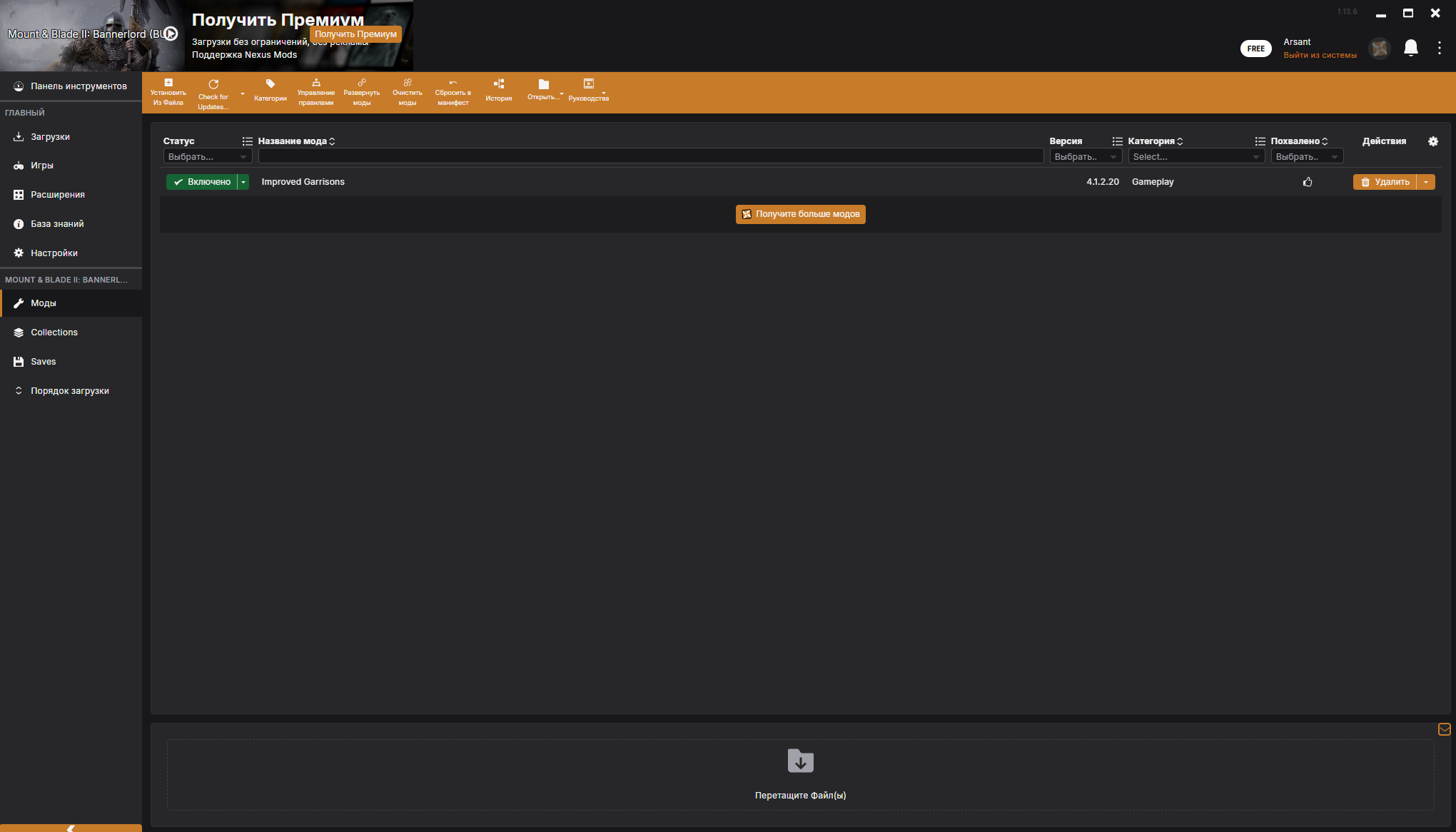Viewport: 1456px width, 832px height.
Task: Click Получите больше модов button
Action: tap(801, 214)
